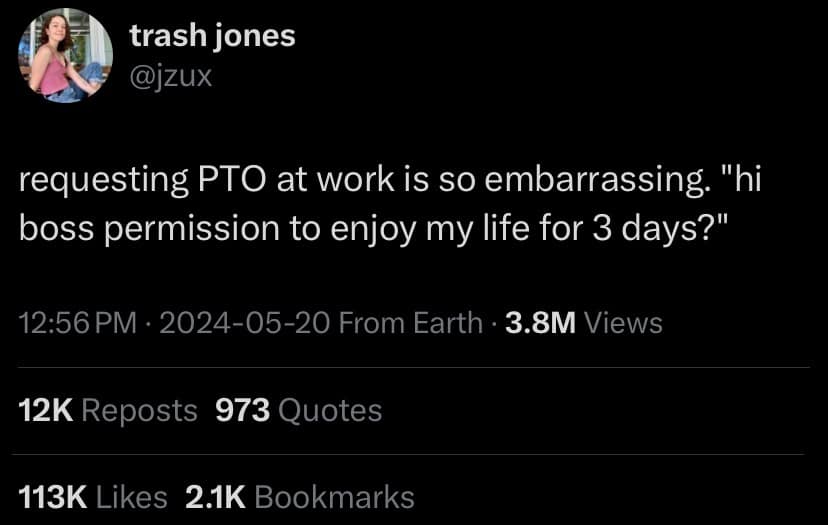Click the From Earth location label
The width and height of the screenshot is (828, 525).
coord(411,323)
